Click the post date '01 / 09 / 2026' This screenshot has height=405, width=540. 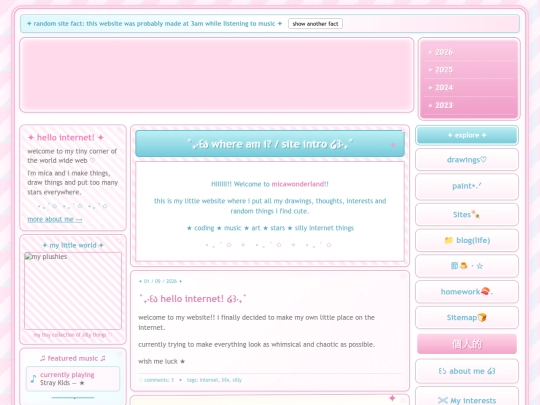click(160, 281)
